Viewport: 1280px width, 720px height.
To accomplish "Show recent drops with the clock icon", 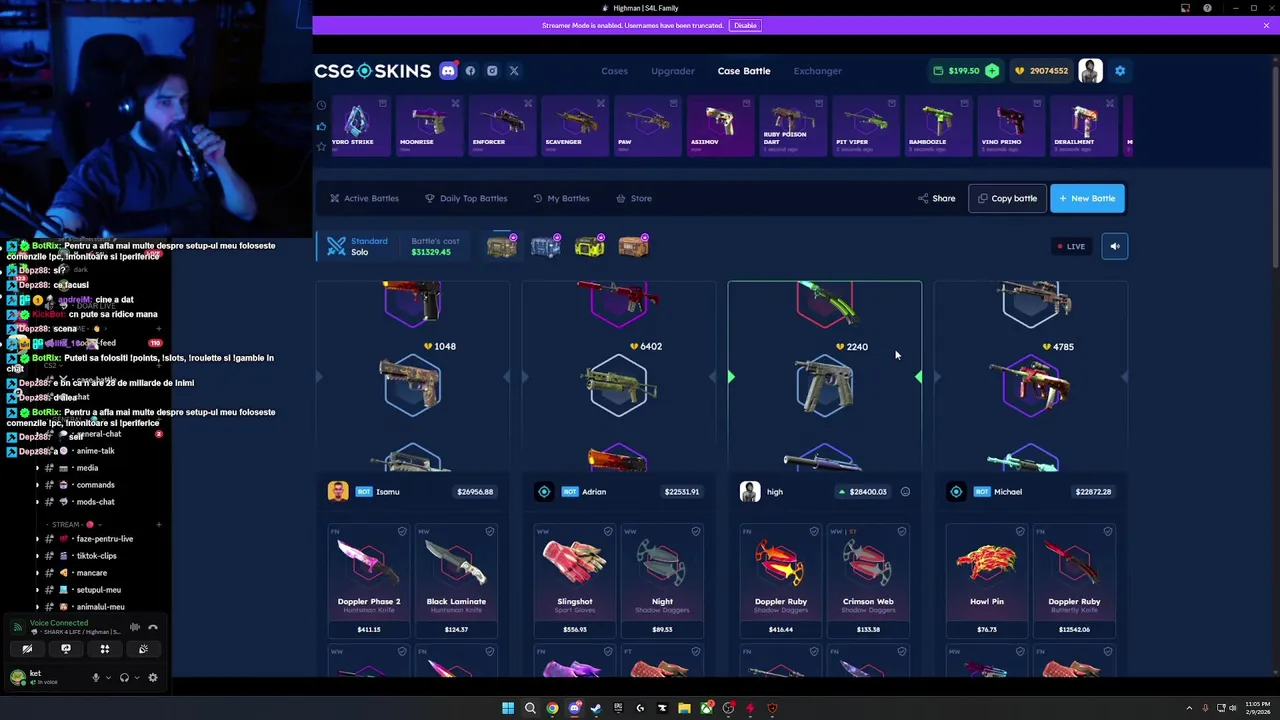I will click(x=321, y=105).
